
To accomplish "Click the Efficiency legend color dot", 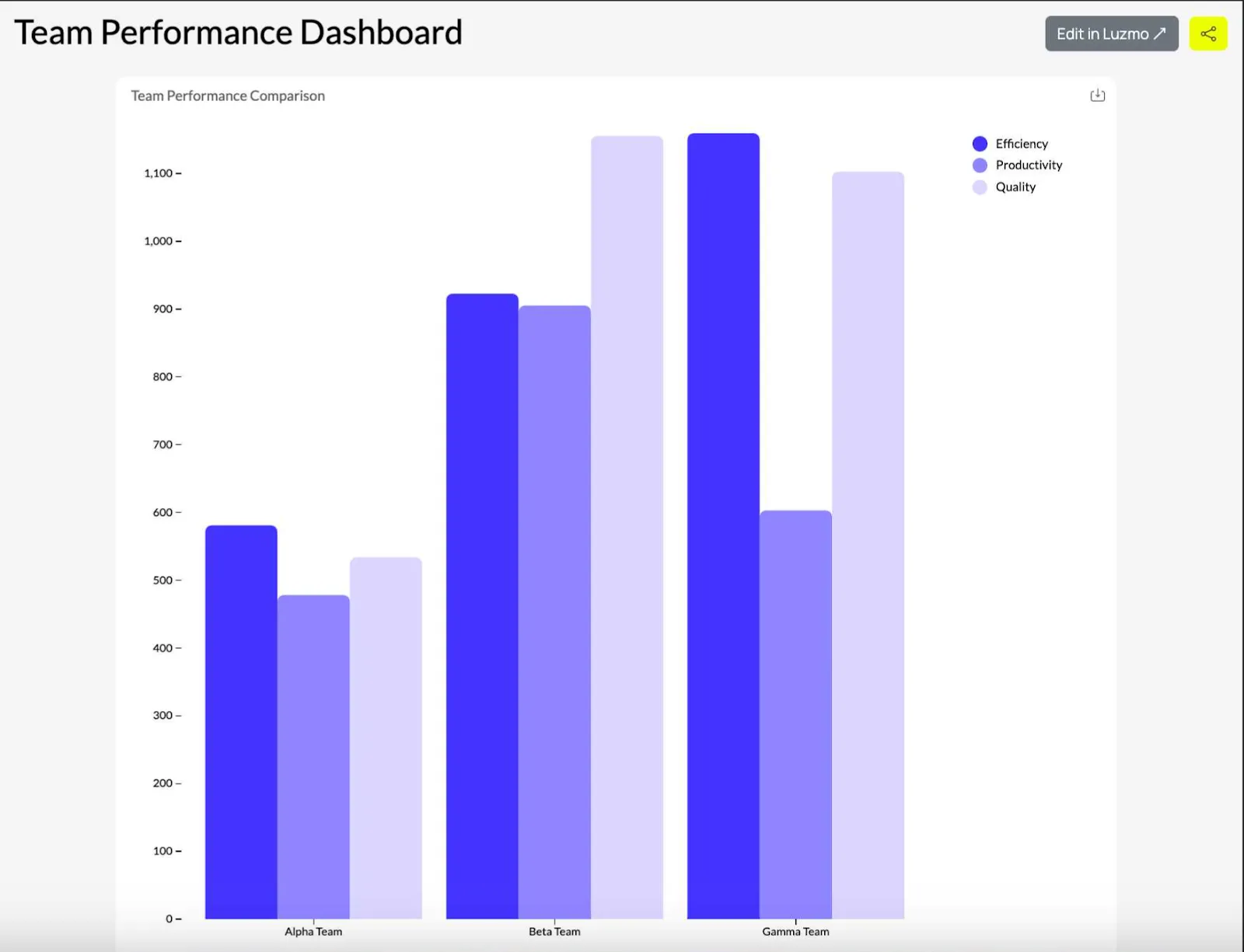I will [x=980, y=144].
